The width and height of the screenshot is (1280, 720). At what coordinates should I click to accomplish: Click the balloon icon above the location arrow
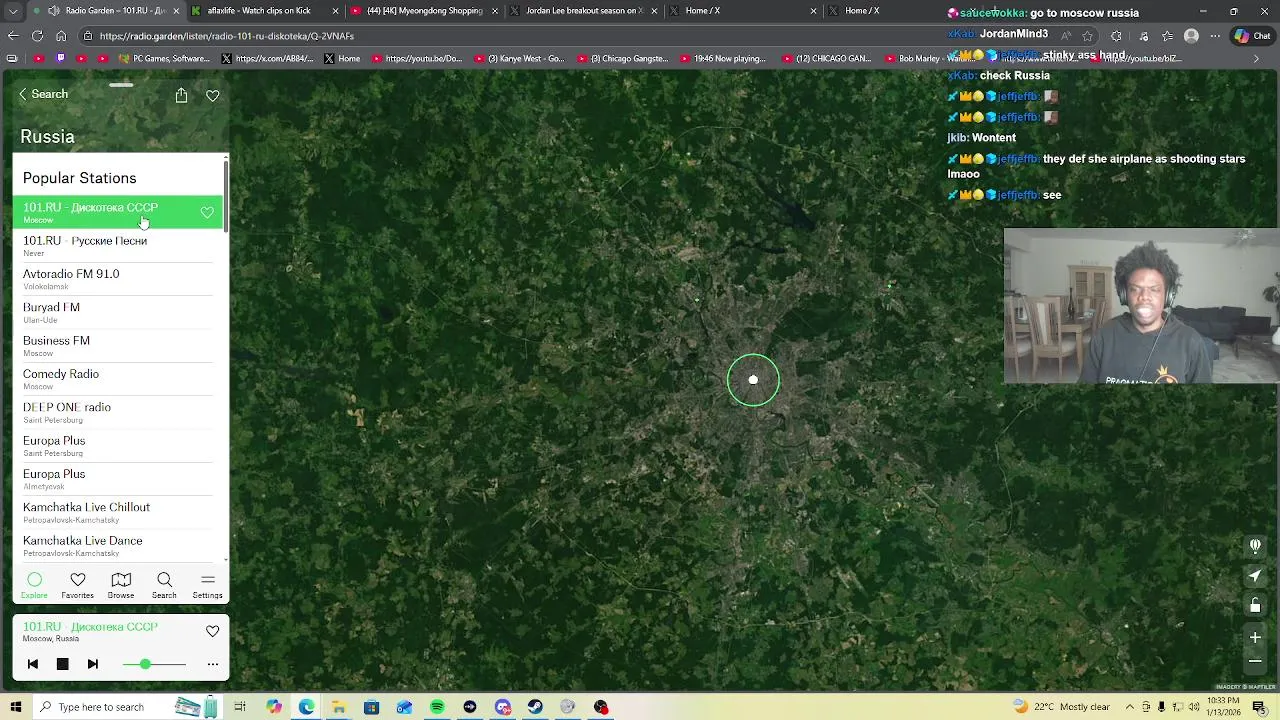click(1255, 546)
